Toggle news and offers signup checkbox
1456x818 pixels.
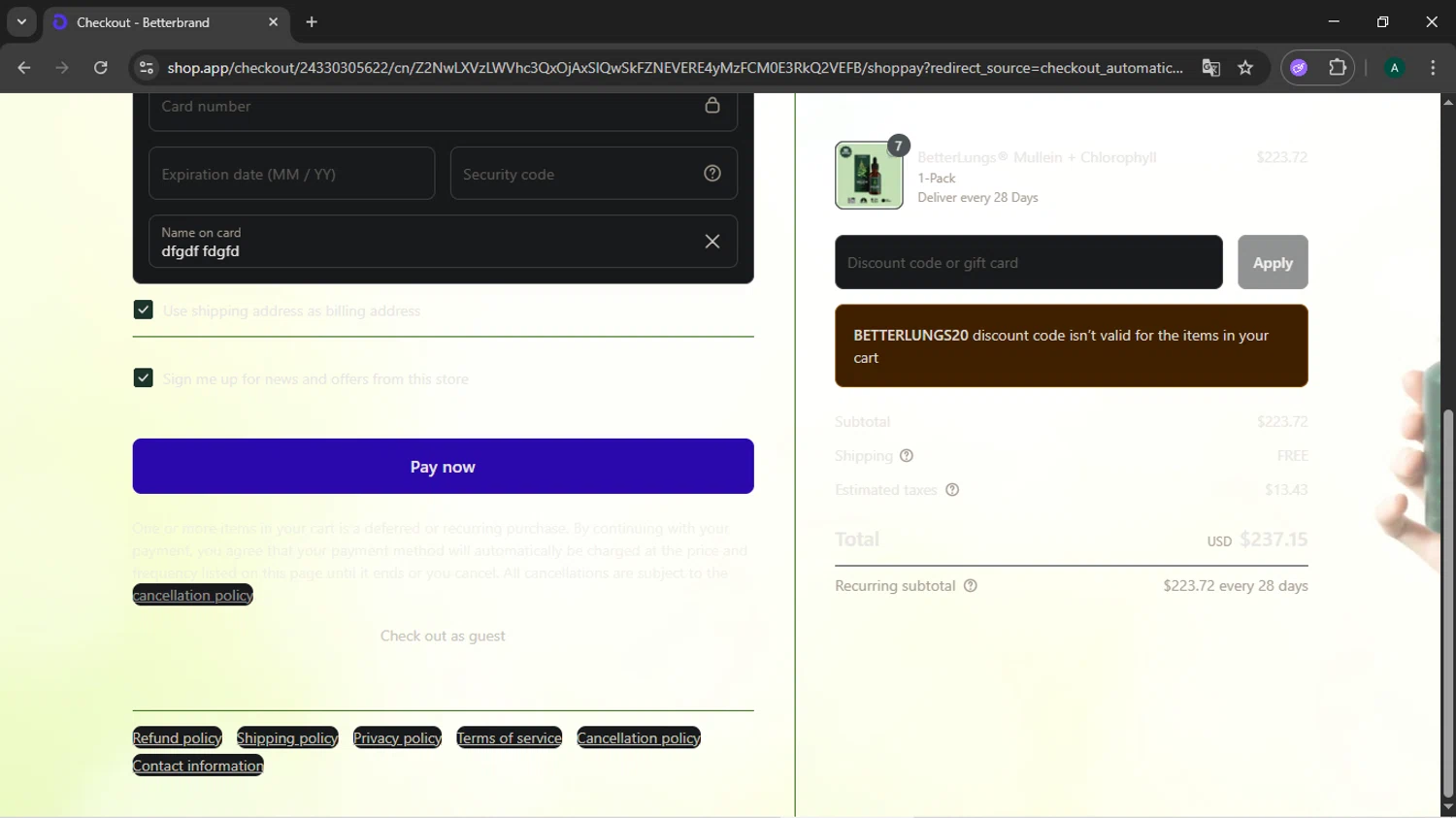pos(144,378)
